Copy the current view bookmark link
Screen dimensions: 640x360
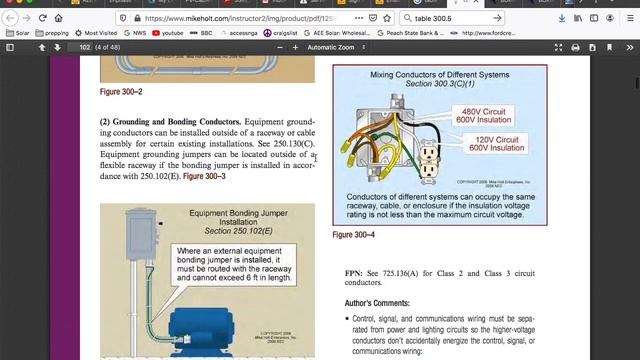tap(609, 48)
